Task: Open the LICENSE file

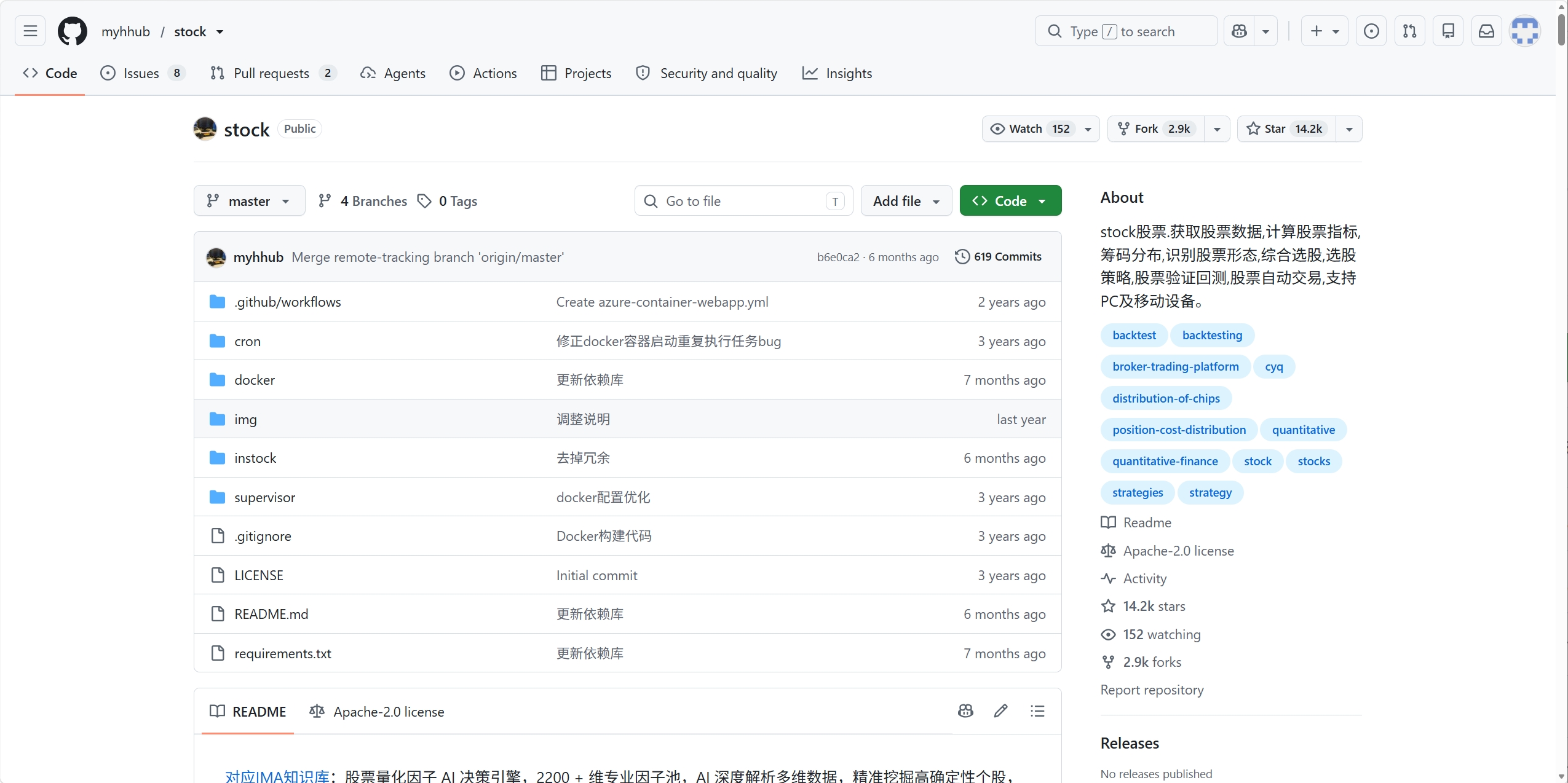Action: click(x=259, y=575)
